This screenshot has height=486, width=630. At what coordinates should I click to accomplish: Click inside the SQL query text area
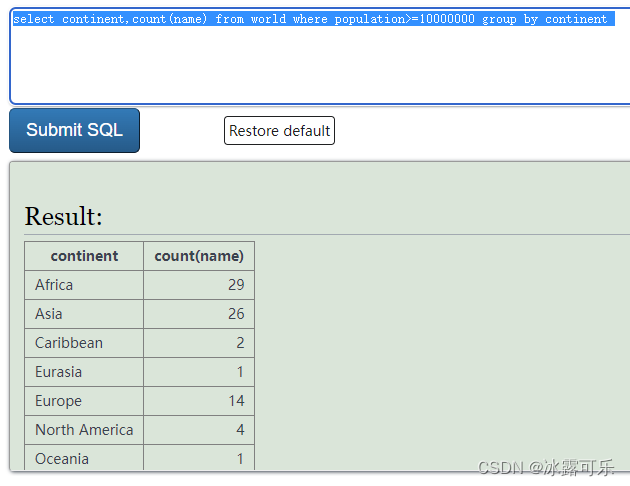point(320,56)
